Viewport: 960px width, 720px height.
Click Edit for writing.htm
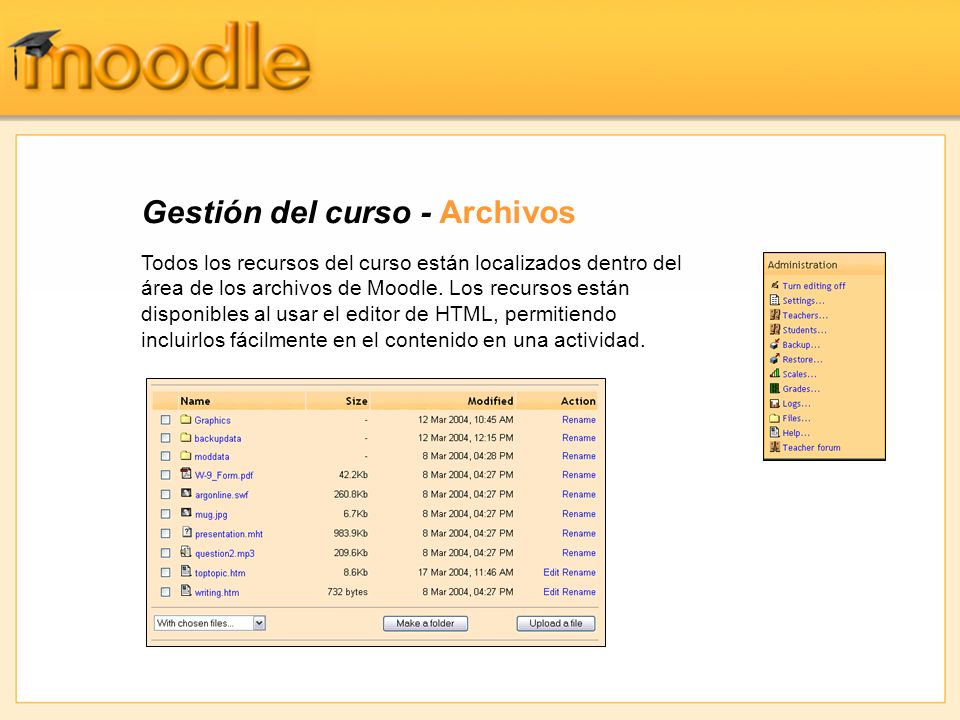click(x=551, y=592)
